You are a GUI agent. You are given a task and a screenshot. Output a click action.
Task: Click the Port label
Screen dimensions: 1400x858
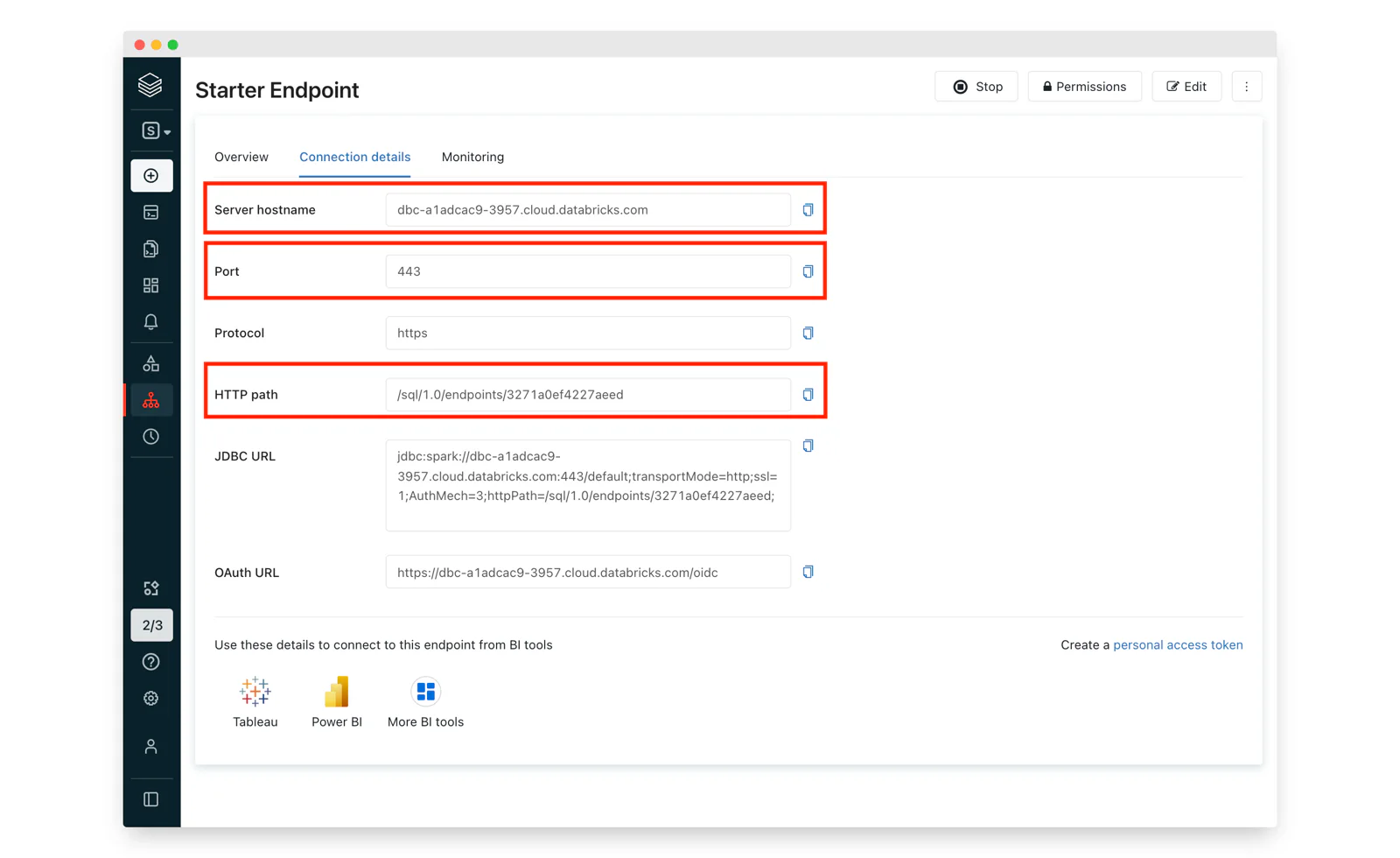(227, 271)
